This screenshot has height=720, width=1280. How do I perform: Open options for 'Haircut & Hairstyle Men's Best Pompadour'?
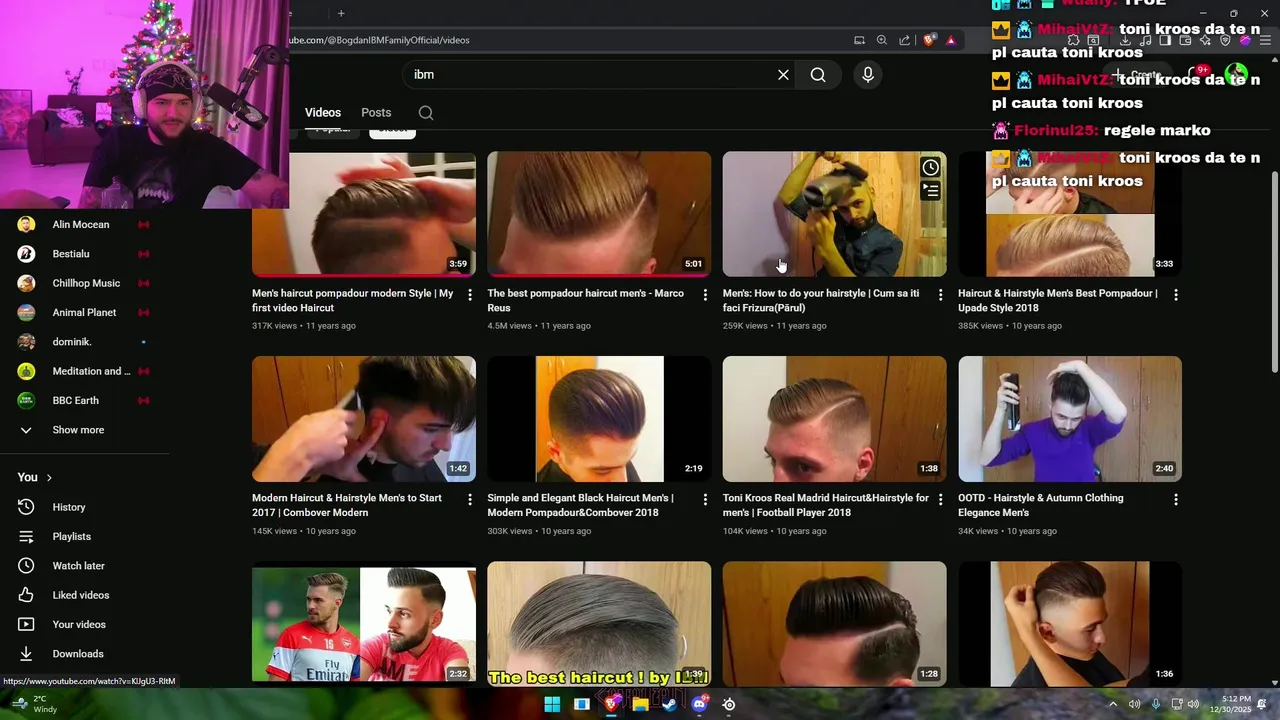[x=1176, y=295]
